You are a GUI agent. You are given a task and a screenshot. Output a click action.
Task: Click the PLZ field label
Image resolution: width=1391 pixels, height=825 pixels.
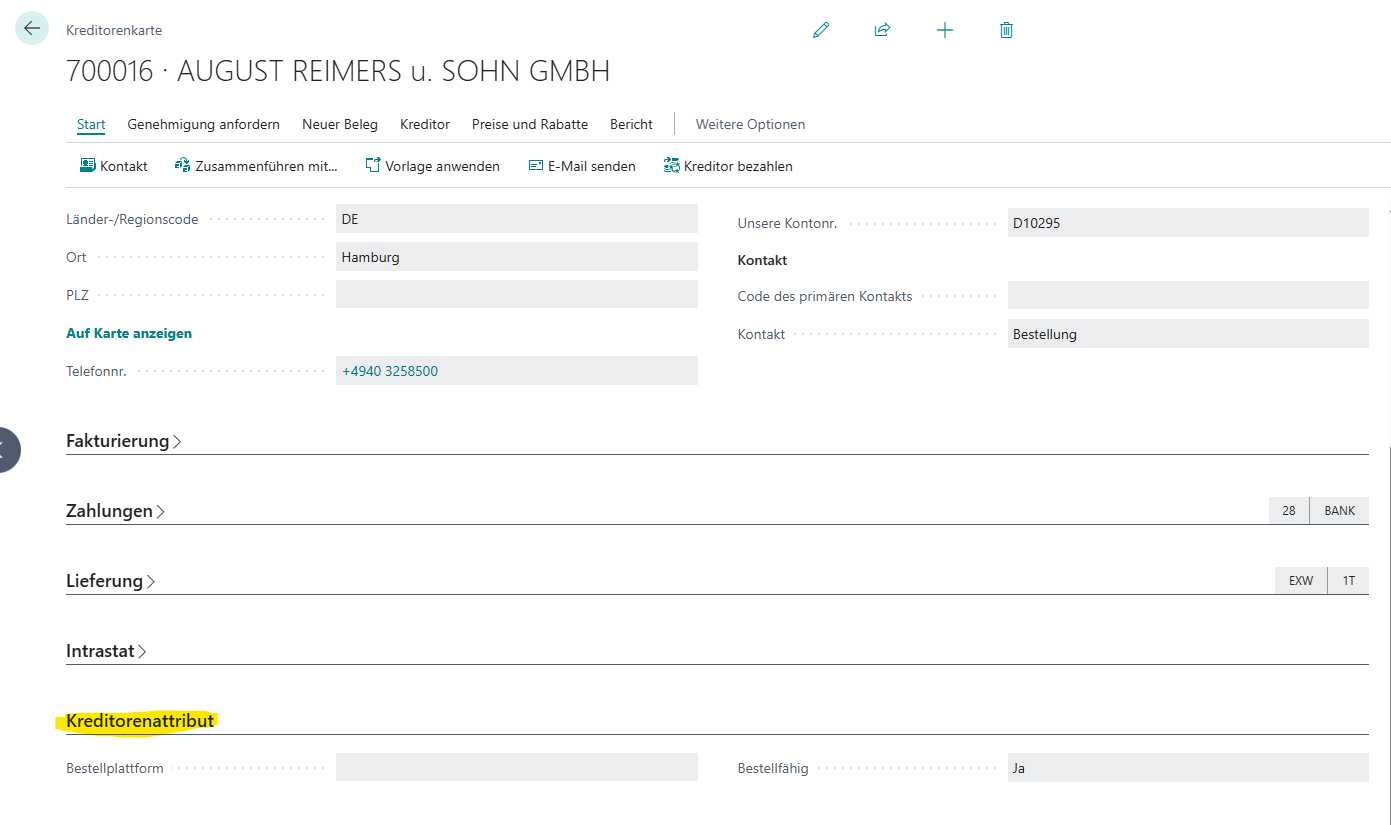coord(78,295)
